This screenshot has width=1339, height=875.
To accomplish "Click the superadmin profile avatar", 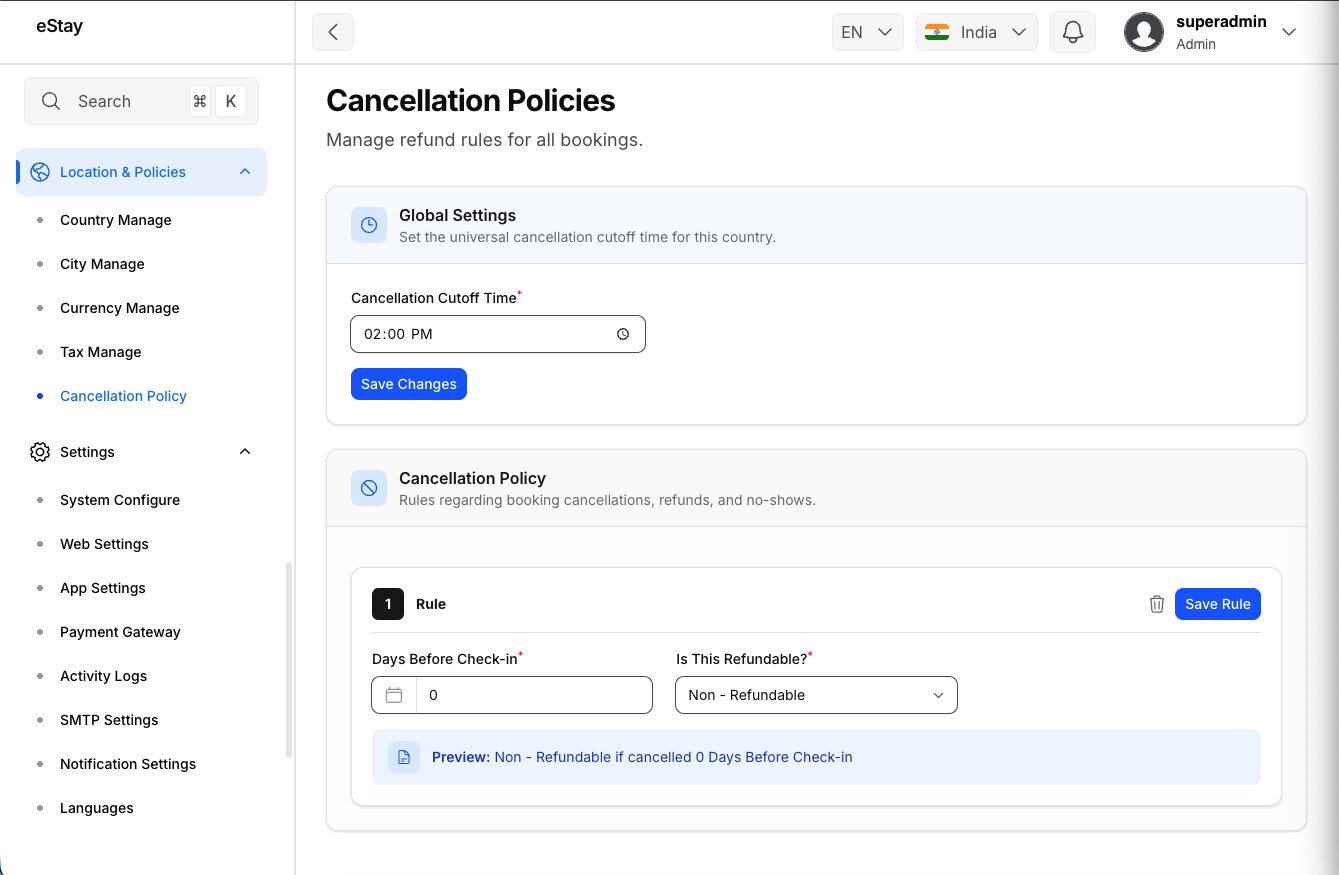I will [x=1144, y=32].
